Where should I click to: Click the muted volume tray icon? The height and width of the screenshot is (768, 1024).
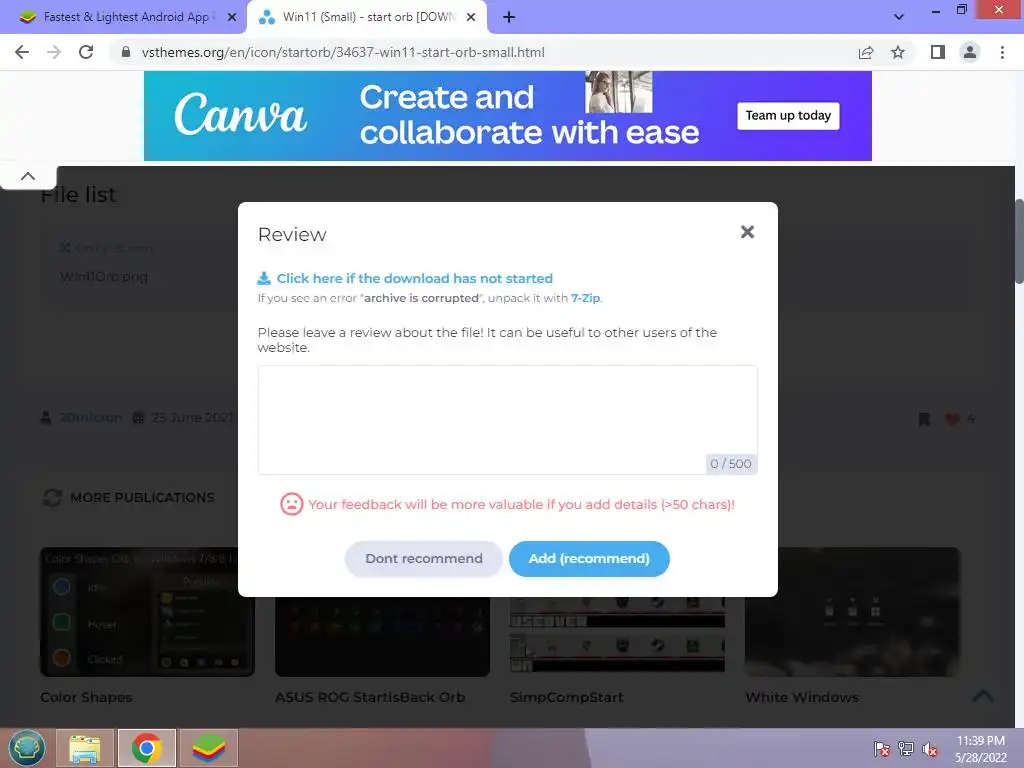tap(930, 749)
